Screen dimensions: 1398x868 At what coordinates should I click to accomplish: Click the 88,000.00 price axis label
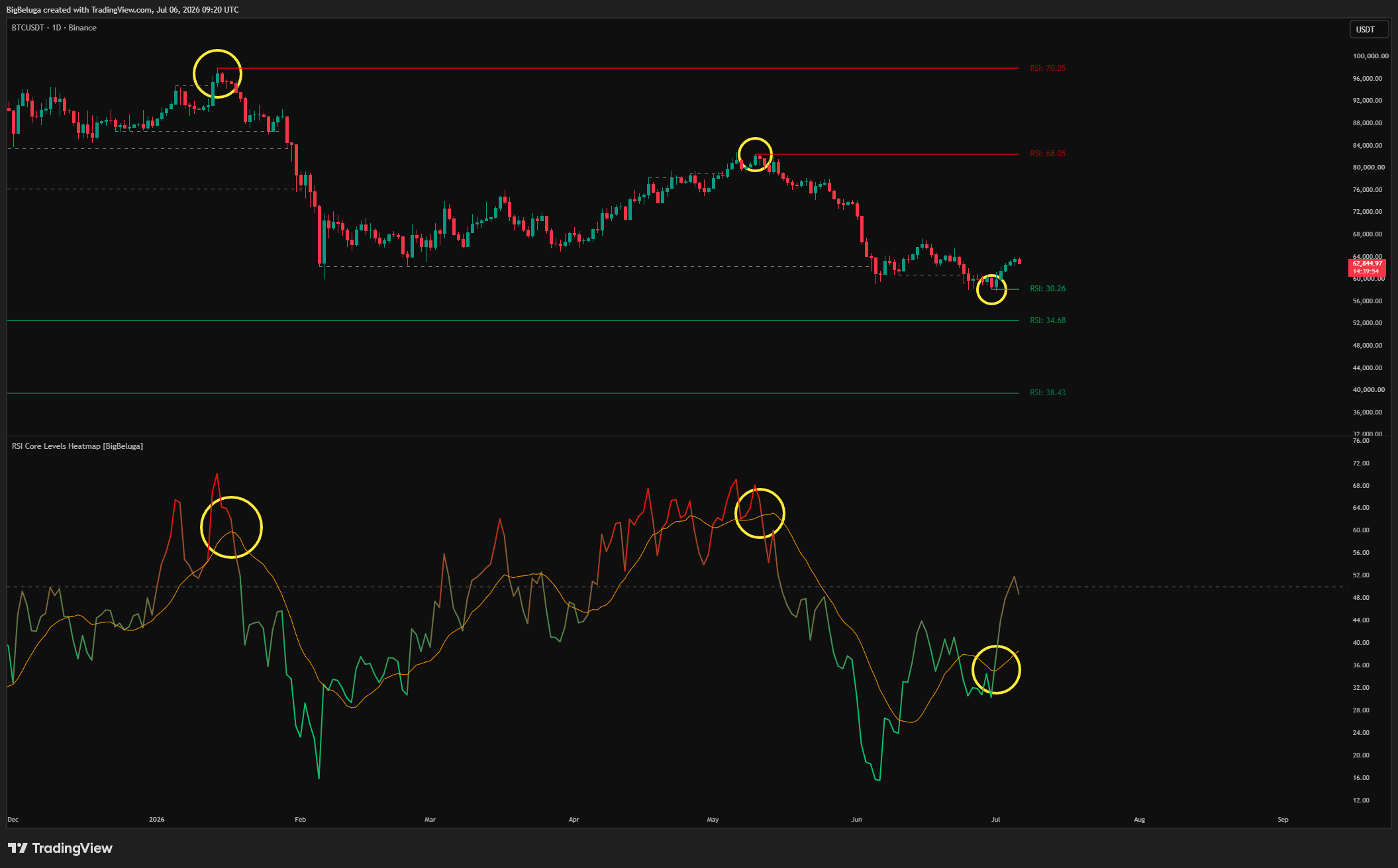1368,123
